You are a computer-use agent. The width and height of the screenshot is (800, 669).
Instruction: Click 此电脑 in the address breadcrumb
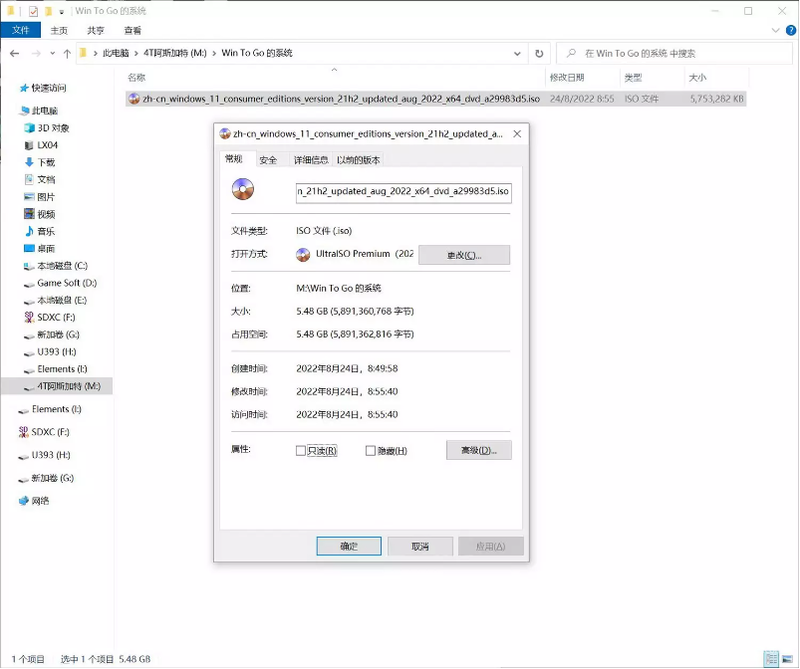tap(116, 53)
